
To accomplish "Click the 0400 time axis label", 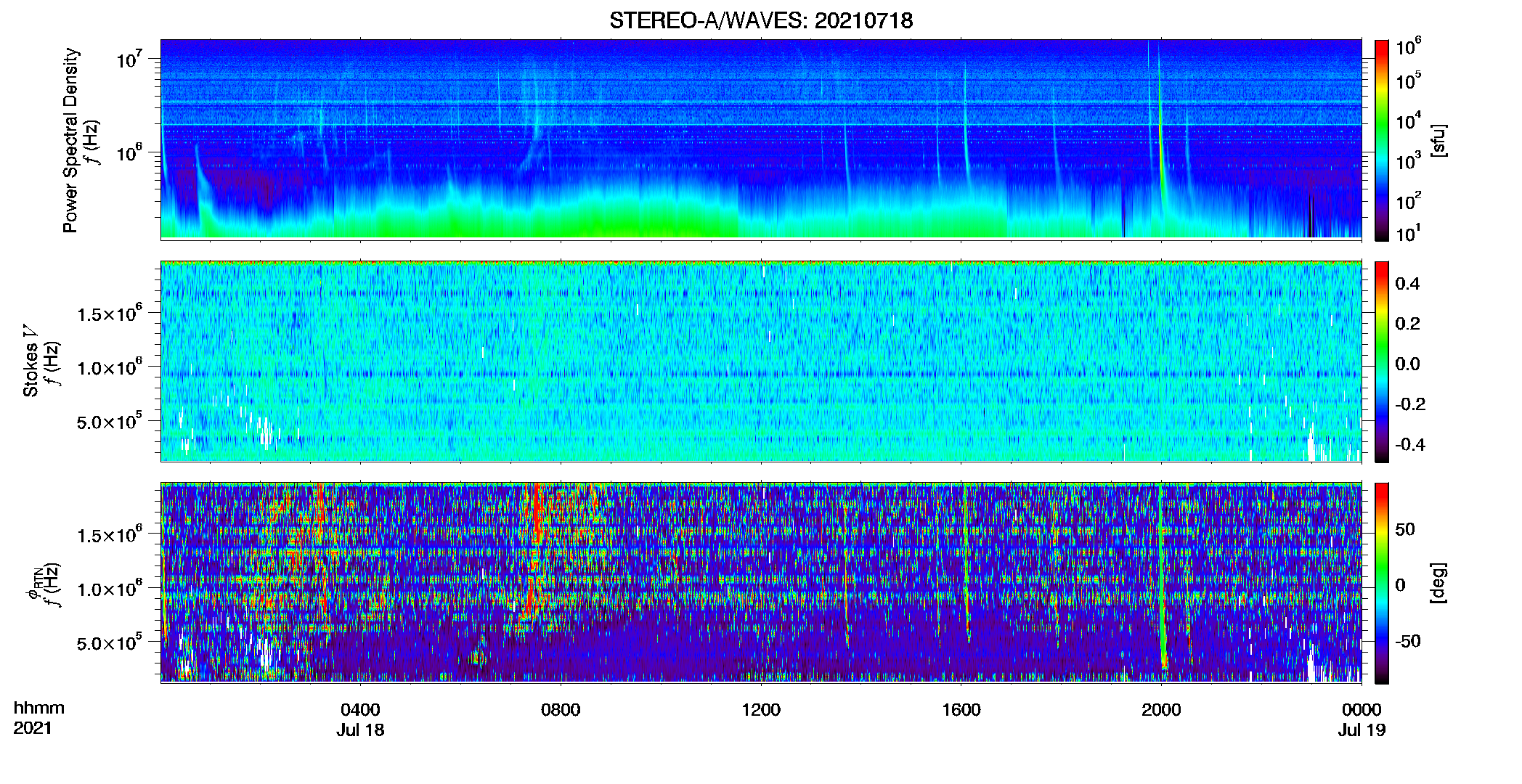I will coord(360,710).
